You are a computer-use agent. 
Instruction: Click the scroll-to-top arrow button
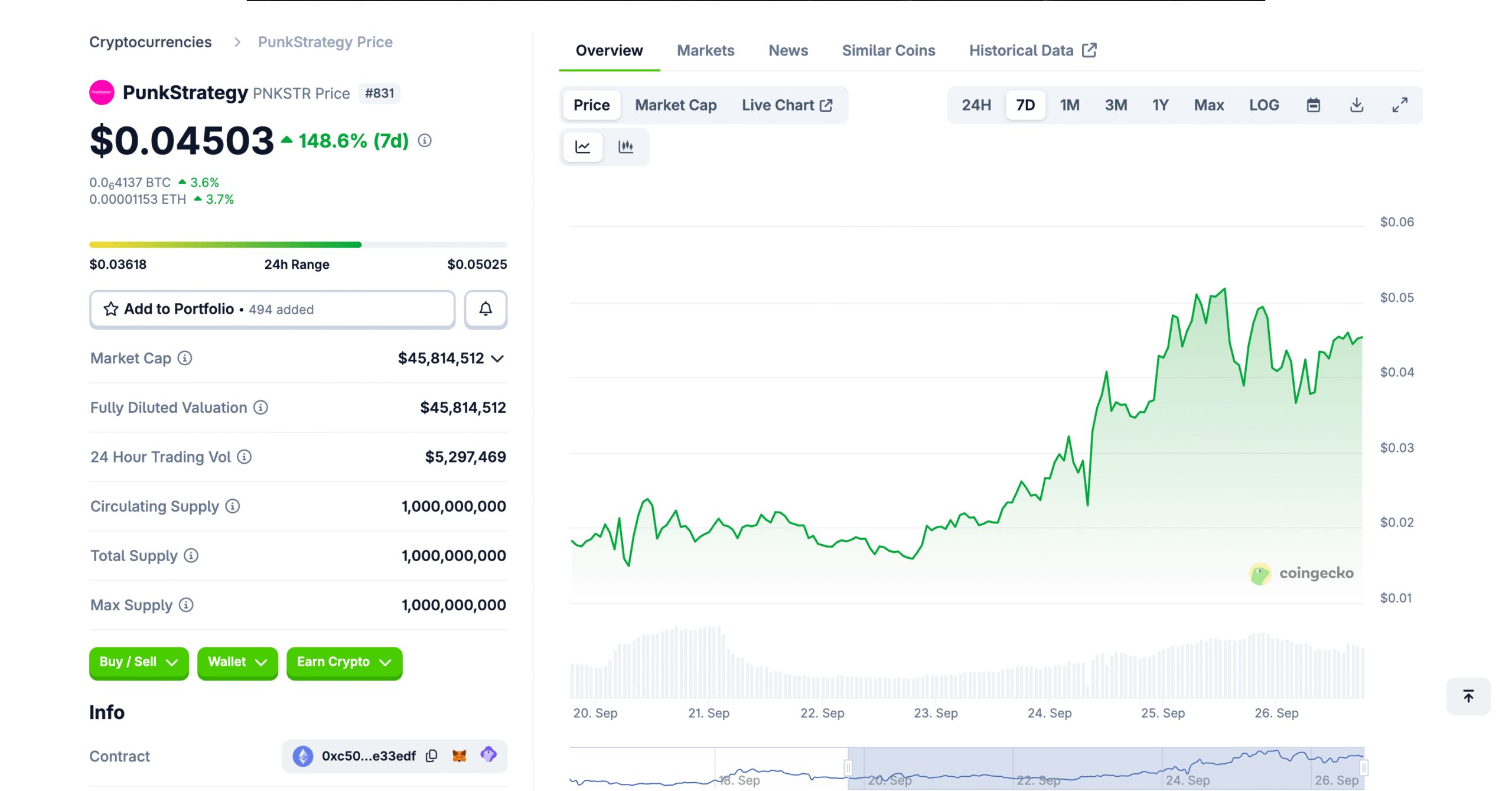pos(1468,696)
